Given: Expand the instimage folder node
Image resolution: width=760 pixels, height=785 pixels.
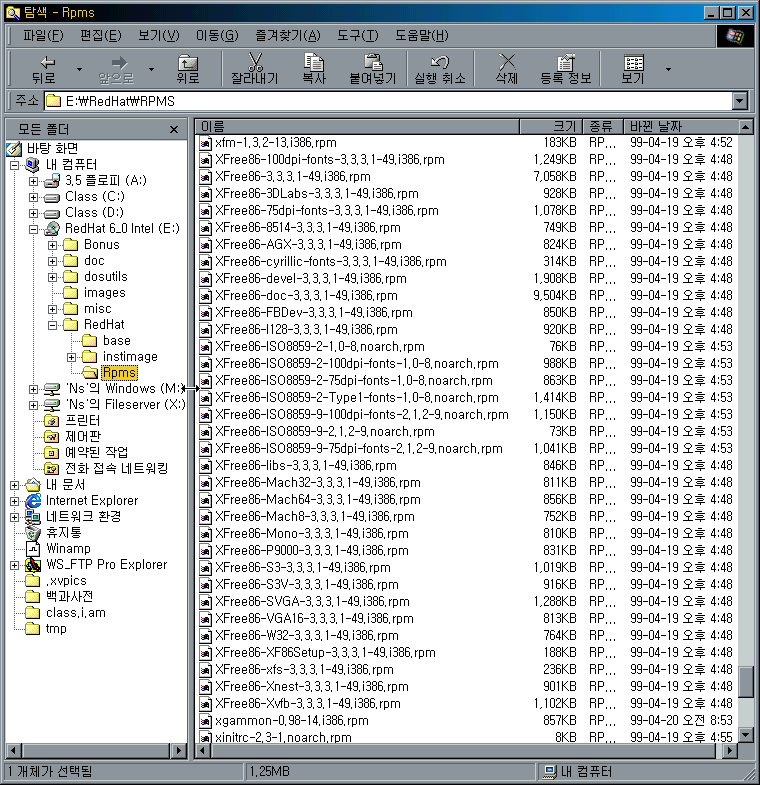Looking at the screenshot, I should (72, 357).
